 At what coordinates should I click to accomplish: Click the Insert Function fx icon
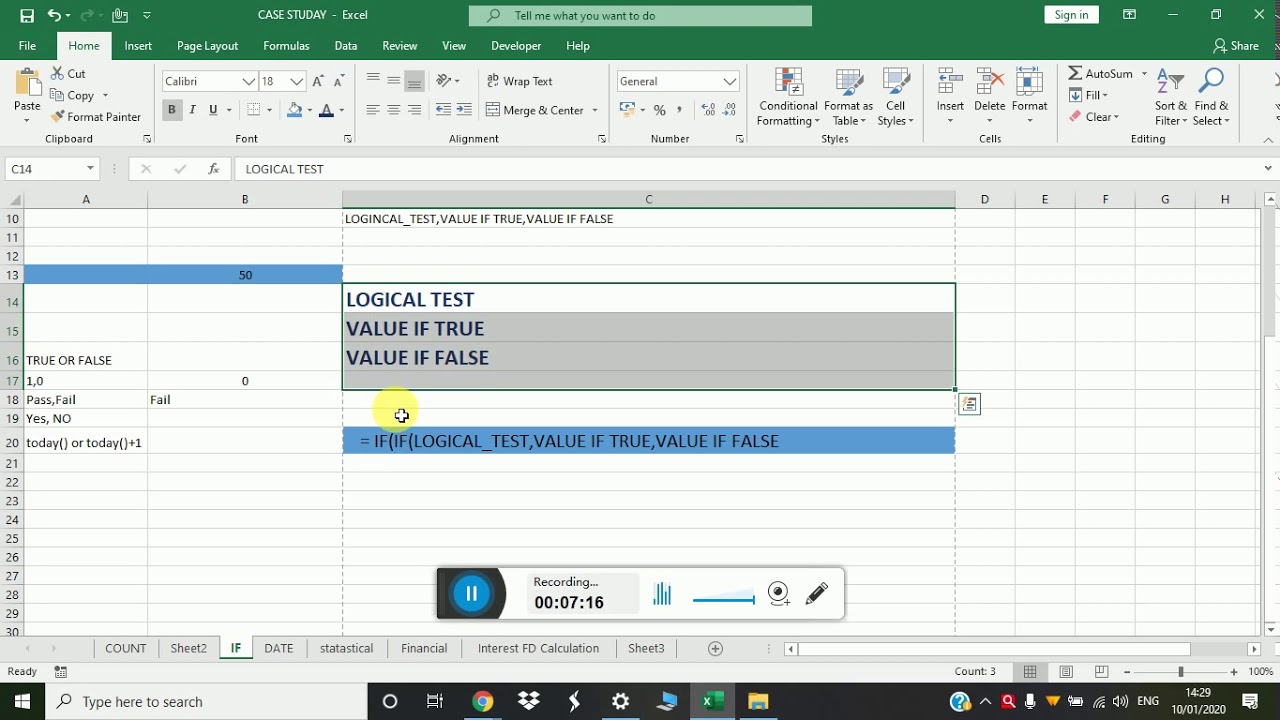point(213,169)
